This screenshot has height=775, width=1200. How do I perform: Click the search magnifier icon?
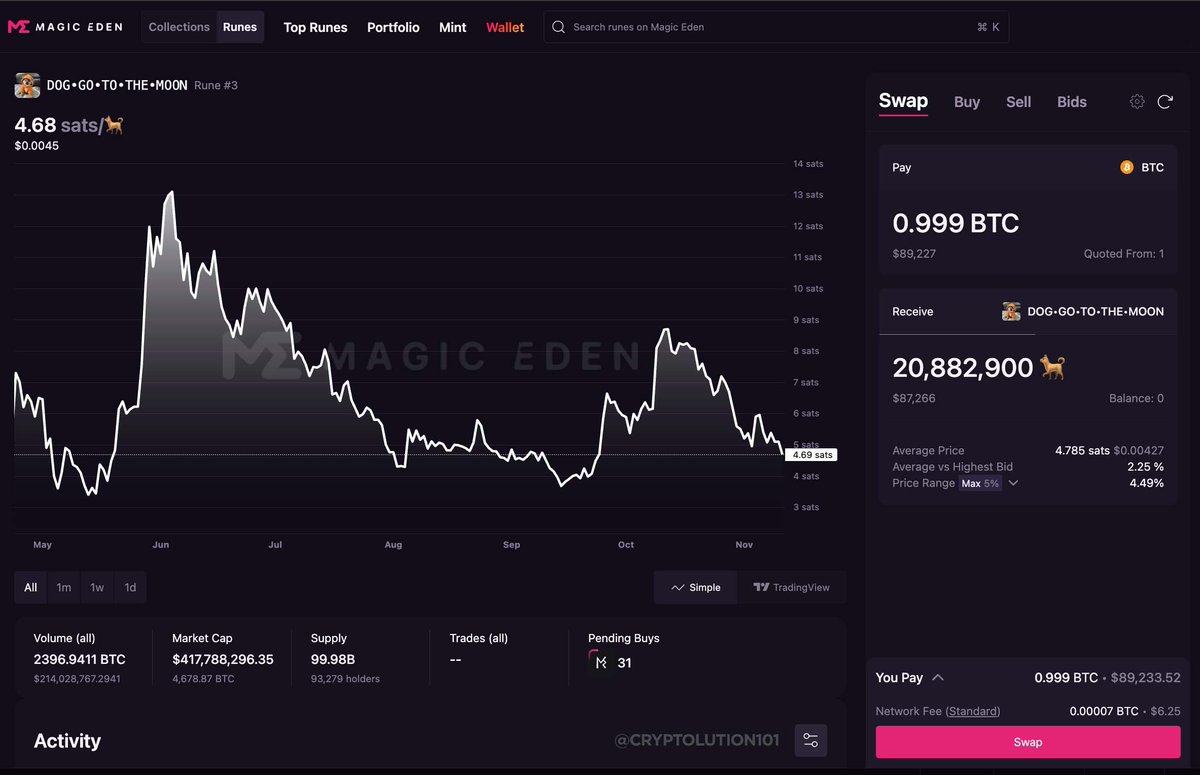pyautogui.click(x=558, y=27)
